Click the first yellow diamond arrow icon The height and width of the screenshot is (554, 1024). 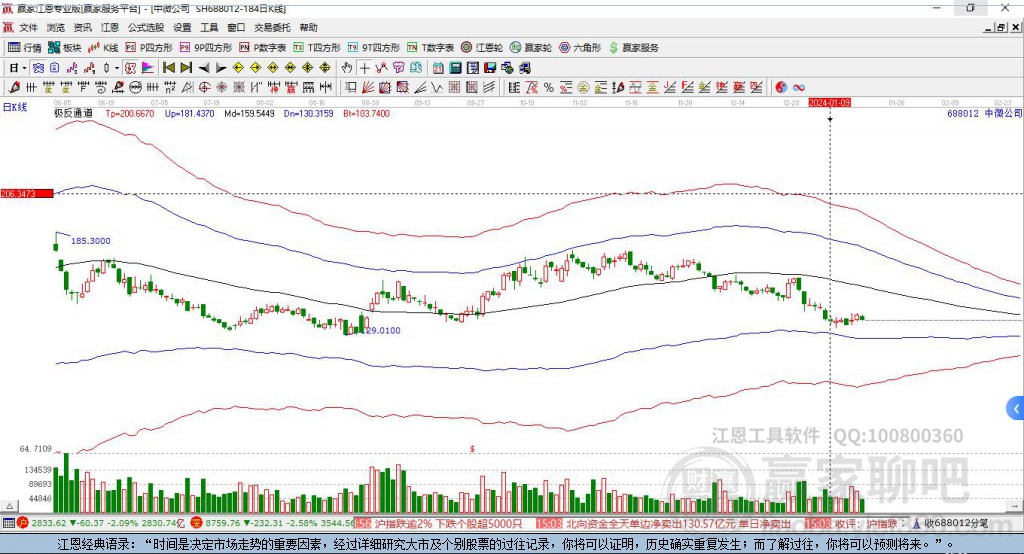click(x=238, y=68)
